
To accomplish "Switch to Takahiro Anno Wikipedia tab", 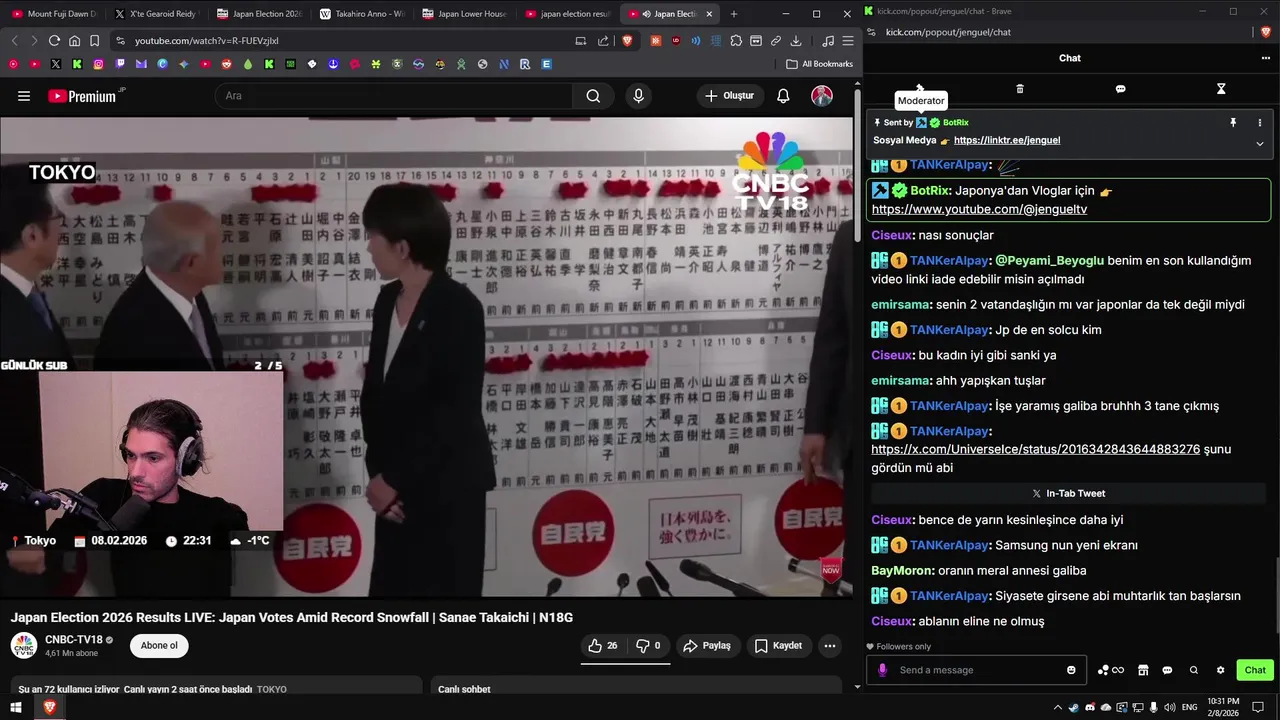I will click(x=361, y=14).
